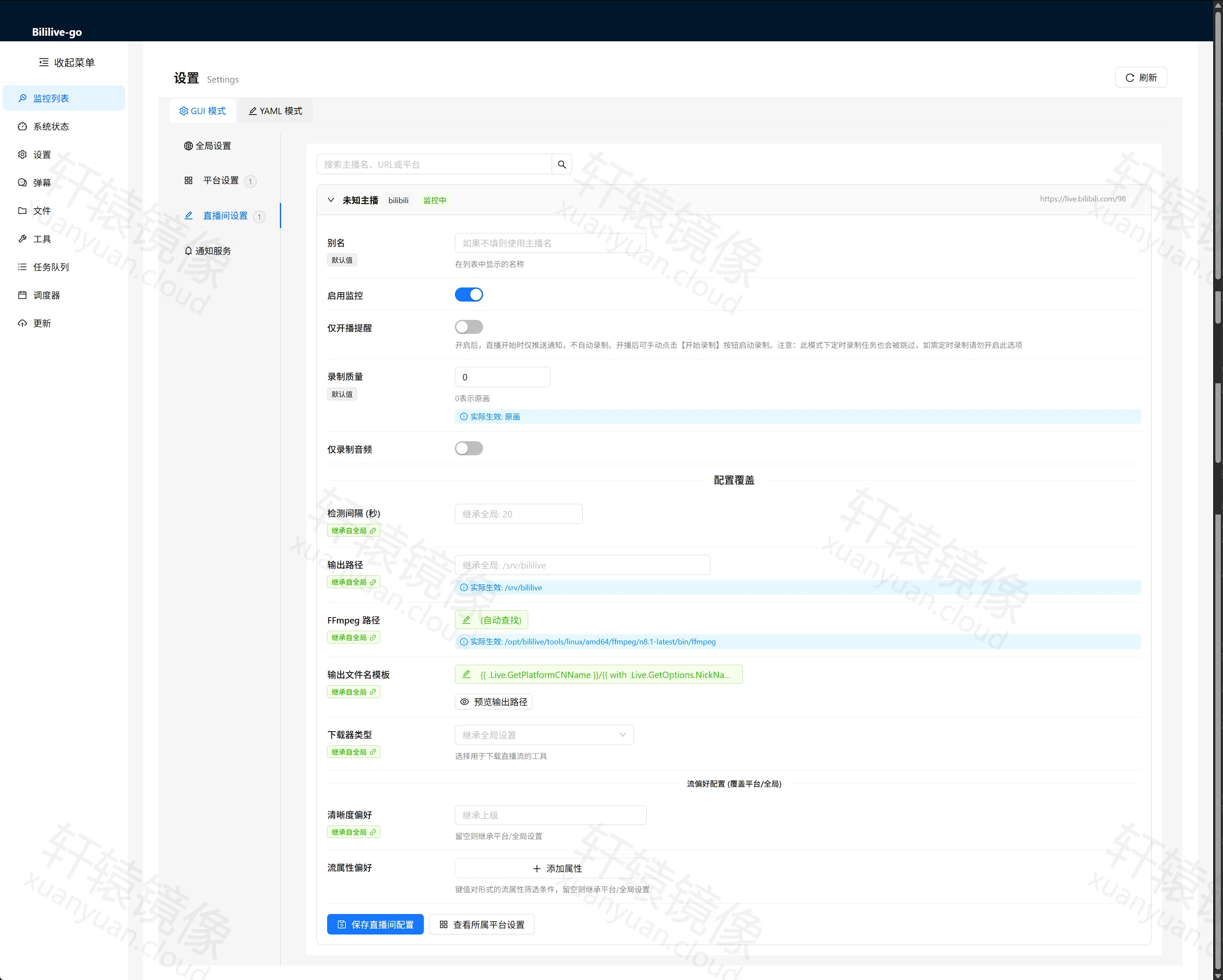The width and height of the screenshot is (1223, 980).
Task: Click 实际生效: 原画 info line
Action: point(797,416)
